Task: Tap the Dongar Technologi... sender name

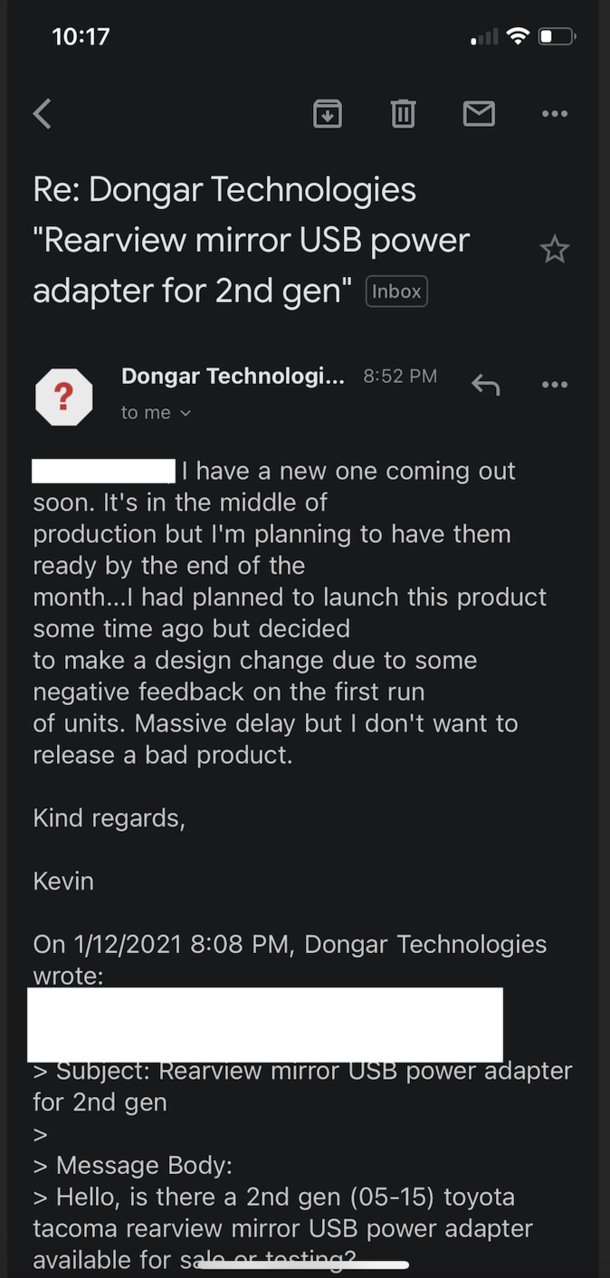Action: point(233,377)
